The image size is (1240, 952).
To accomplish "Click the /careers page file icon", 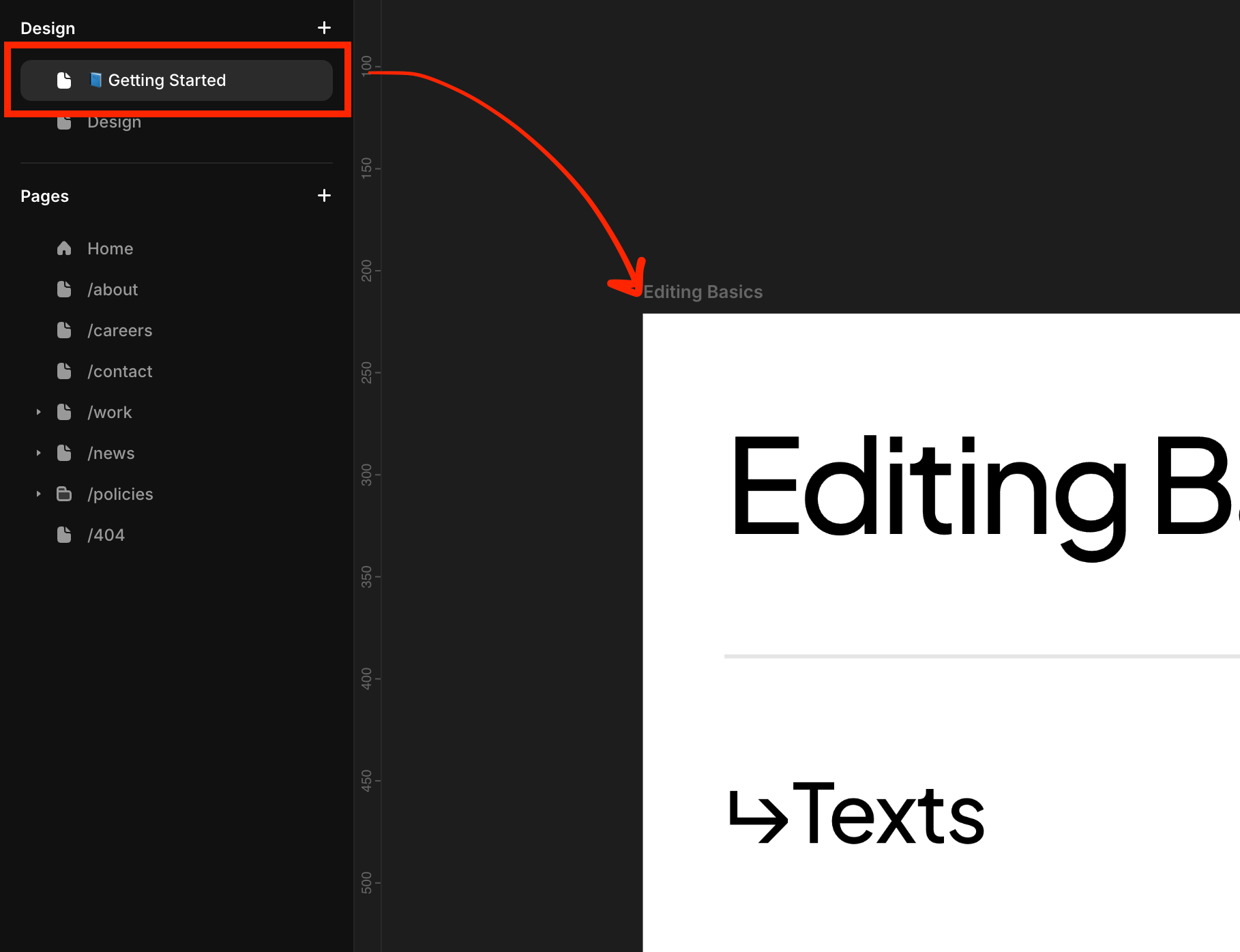I will tap(64, 330).
